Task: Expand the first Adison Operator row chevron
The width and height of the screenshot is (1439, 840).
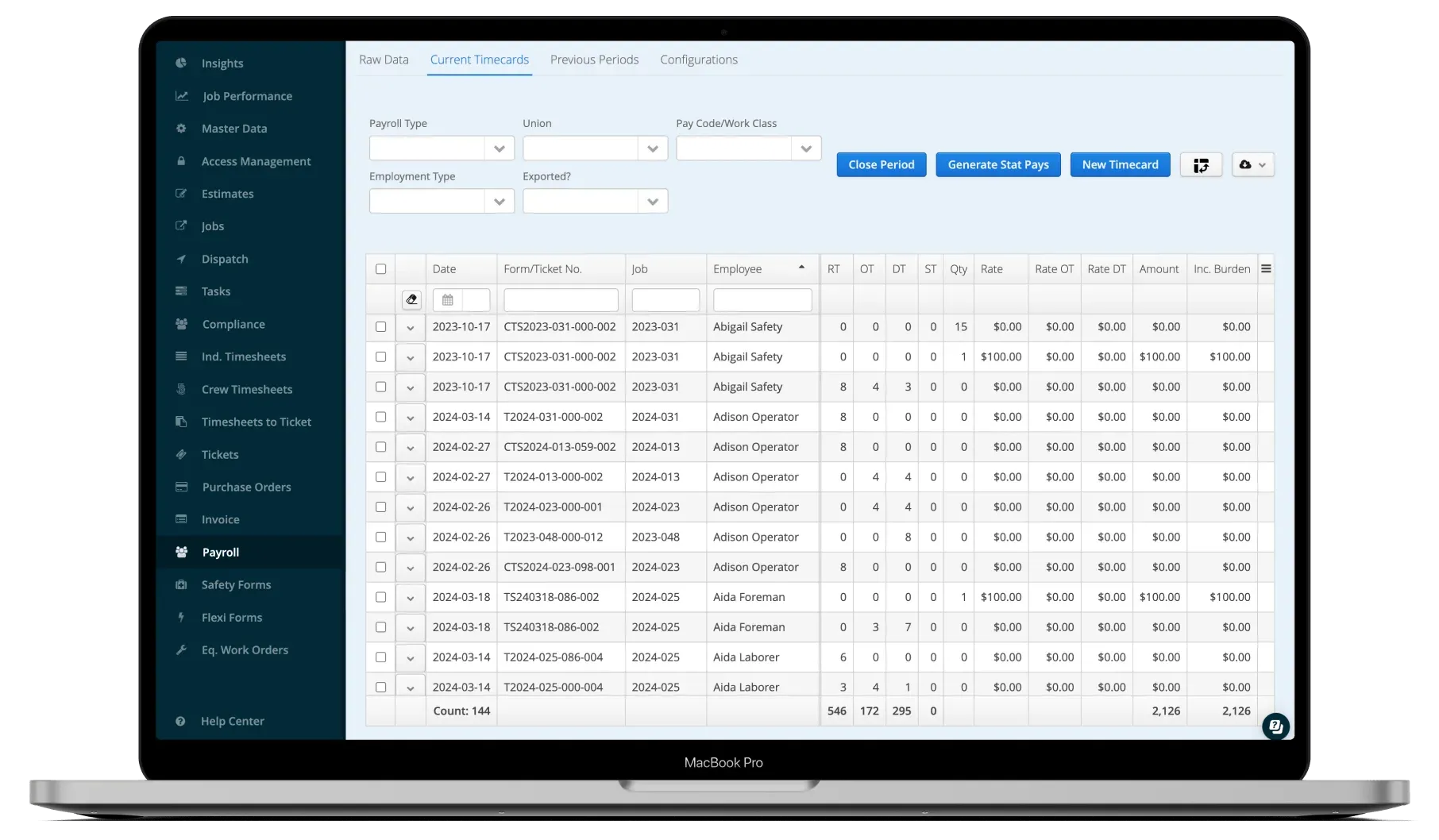Action: pyautogui.click(x=411, y=417)
